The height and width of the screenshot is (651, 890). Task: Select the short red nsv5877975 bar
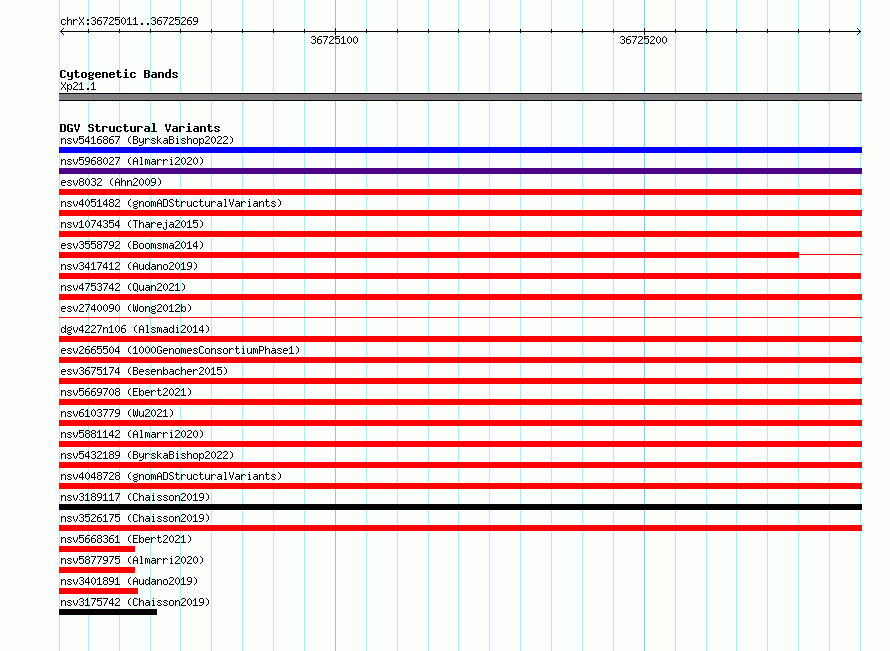pos(97,570)
